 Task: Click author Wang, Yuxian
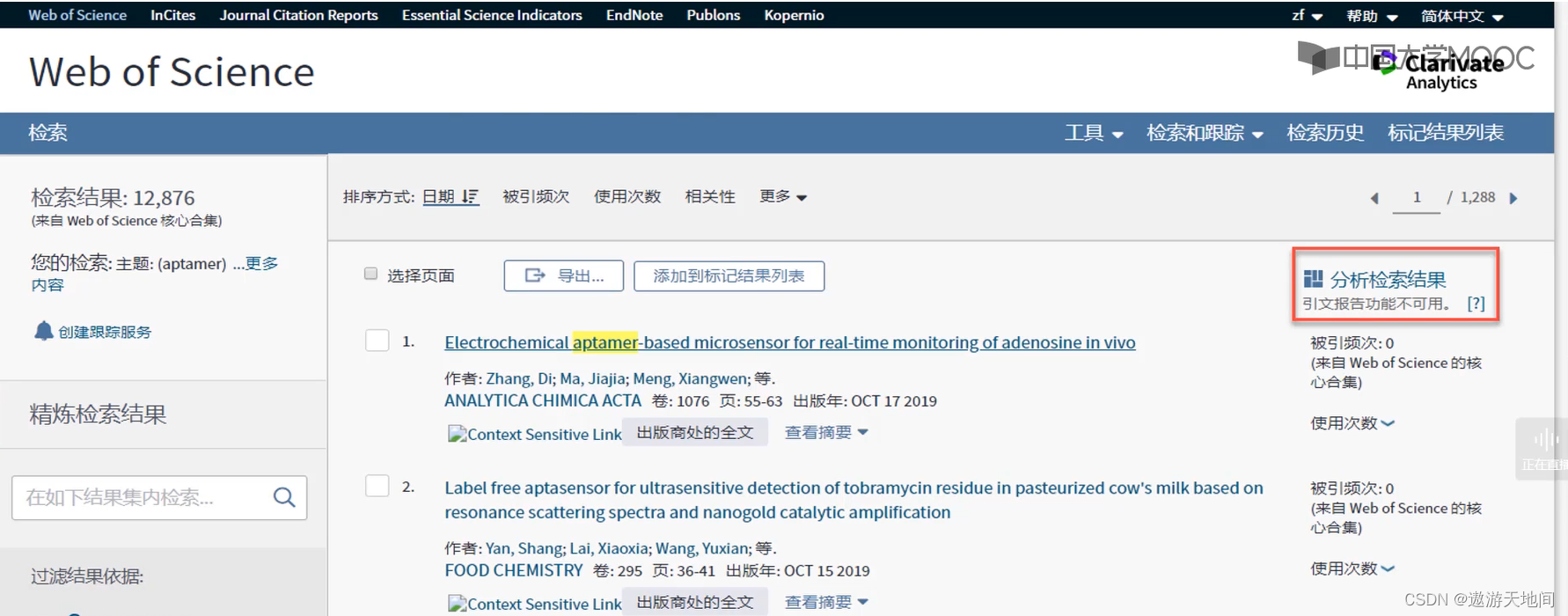click(x=701, y=548)
